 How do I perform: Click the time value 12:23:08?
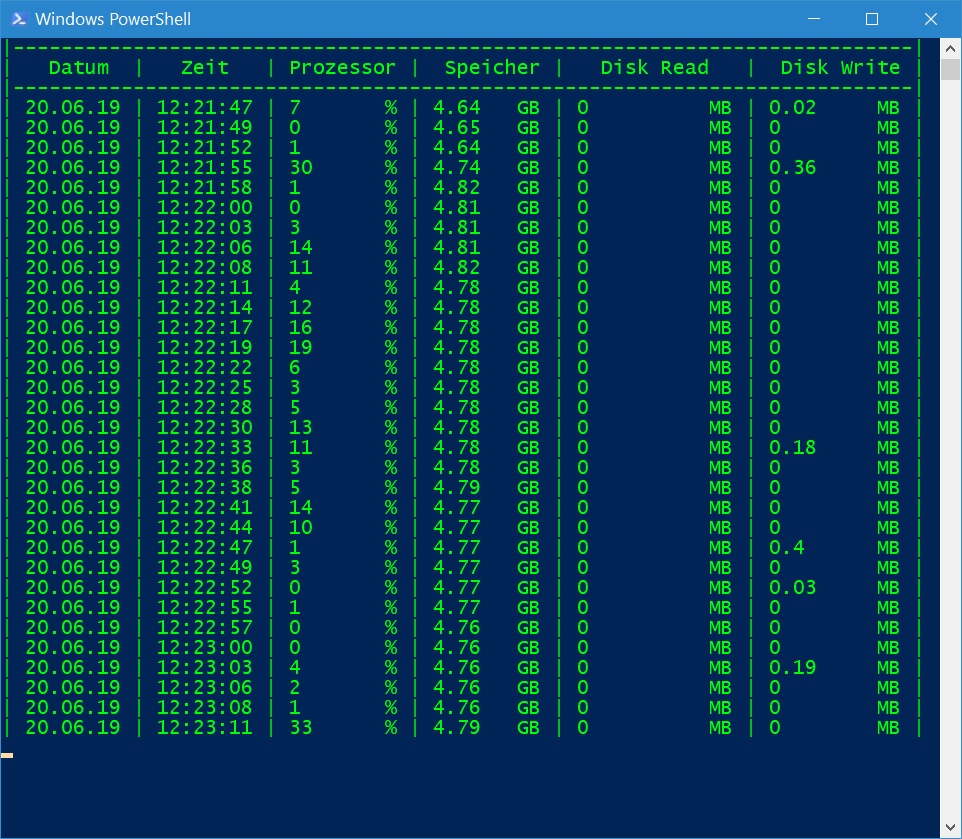(204, 707)
